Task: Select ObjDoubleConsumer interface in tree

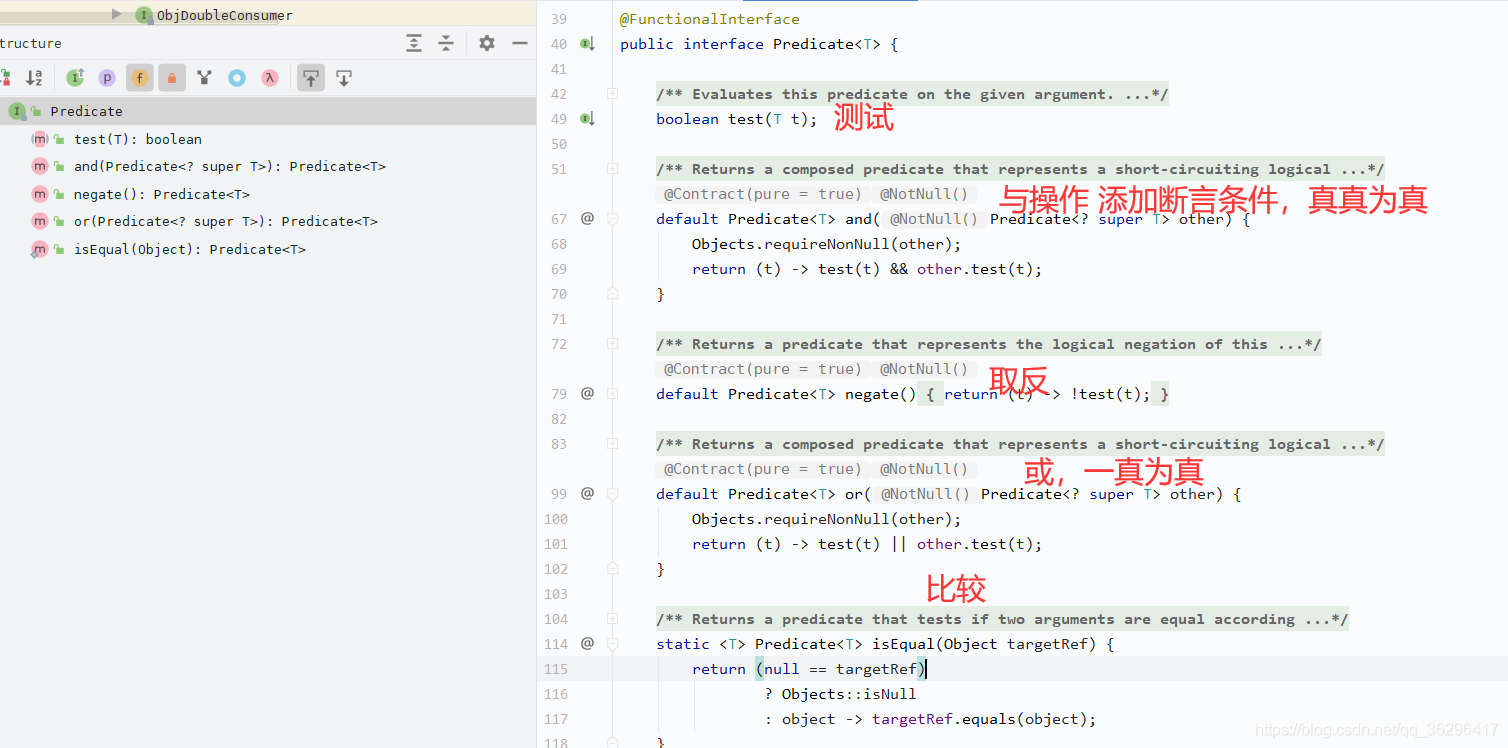Action: tap(224, 15)
